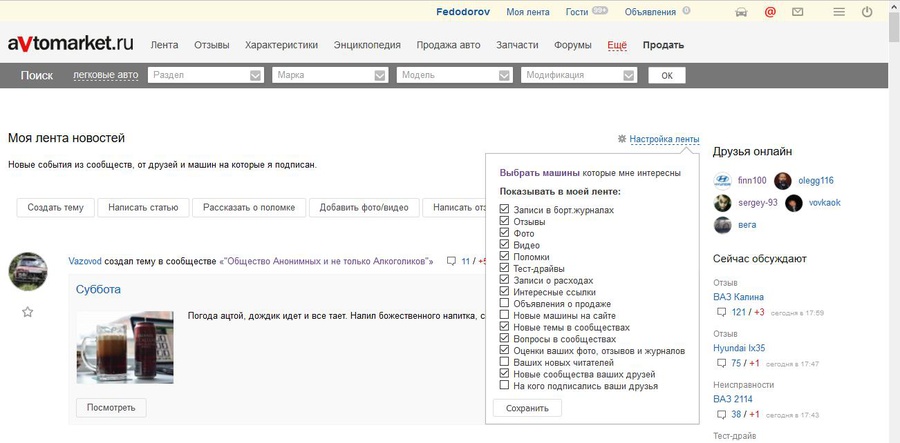
Task: Uncheck the Поломки checkbox
Action: pos(504,257)
